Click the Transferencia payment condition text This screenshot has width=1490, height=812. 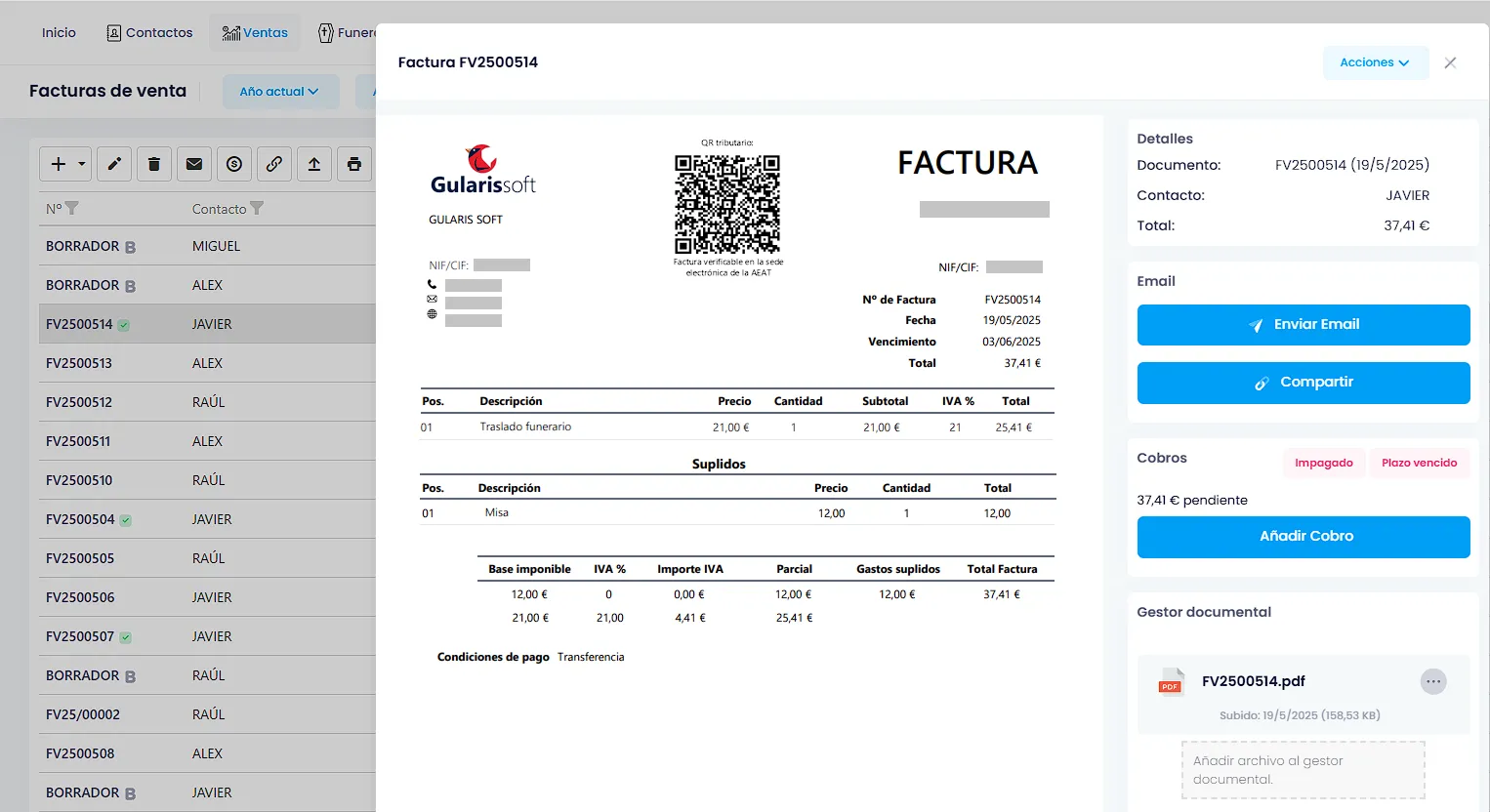pos(591,657)
